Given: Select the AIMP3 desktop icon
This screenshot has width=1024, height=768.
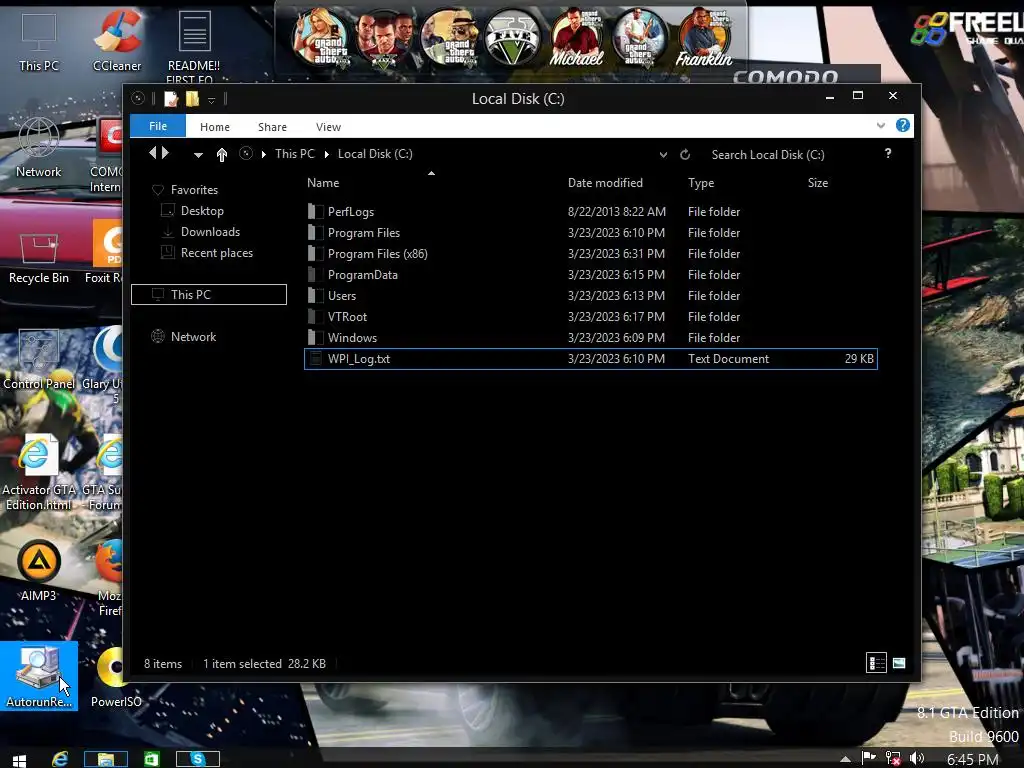Looking at the screenshot, I should (x=39, y=571).
